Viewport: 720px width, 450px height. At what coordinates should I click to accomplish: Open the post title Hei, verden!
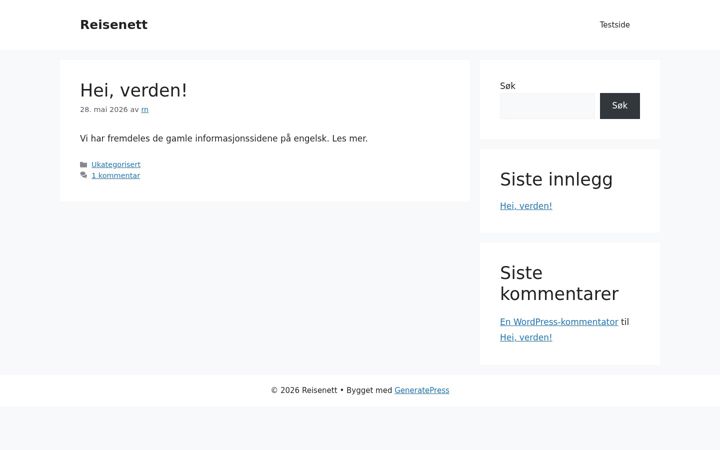(x=134, y=90)
